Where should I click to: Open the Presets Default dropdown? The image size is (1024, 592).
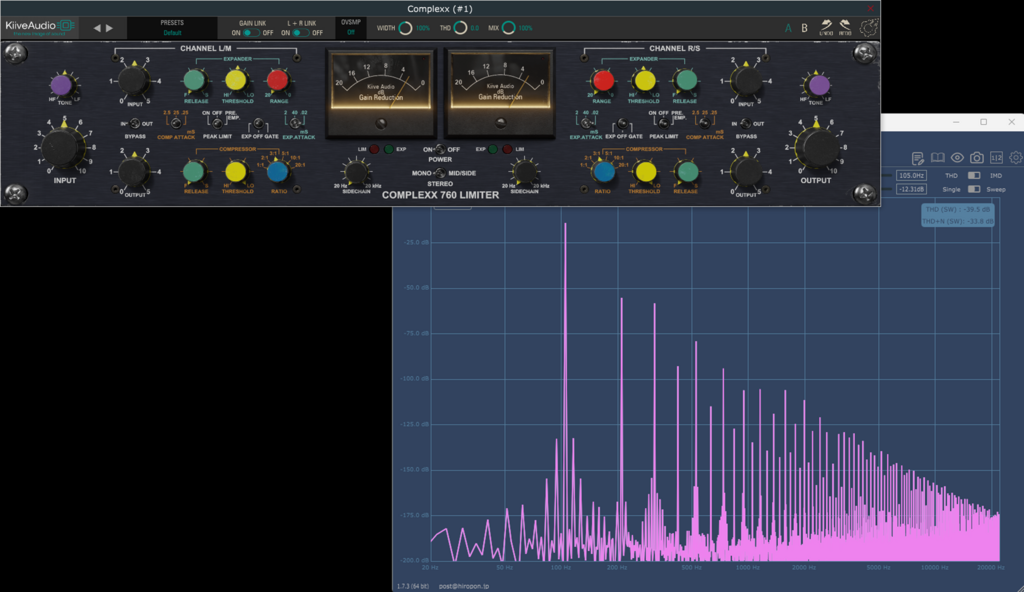click(x=172, y=28)
